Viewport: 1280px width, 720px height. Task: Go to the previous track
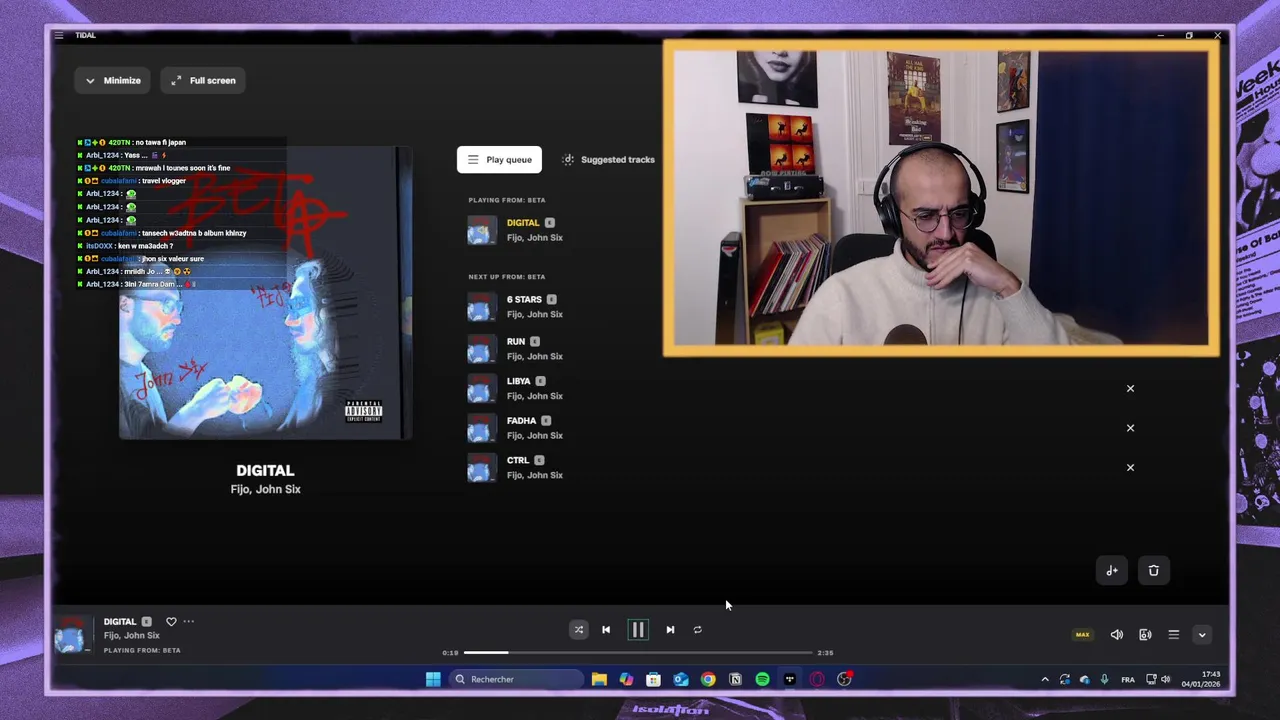606,630
